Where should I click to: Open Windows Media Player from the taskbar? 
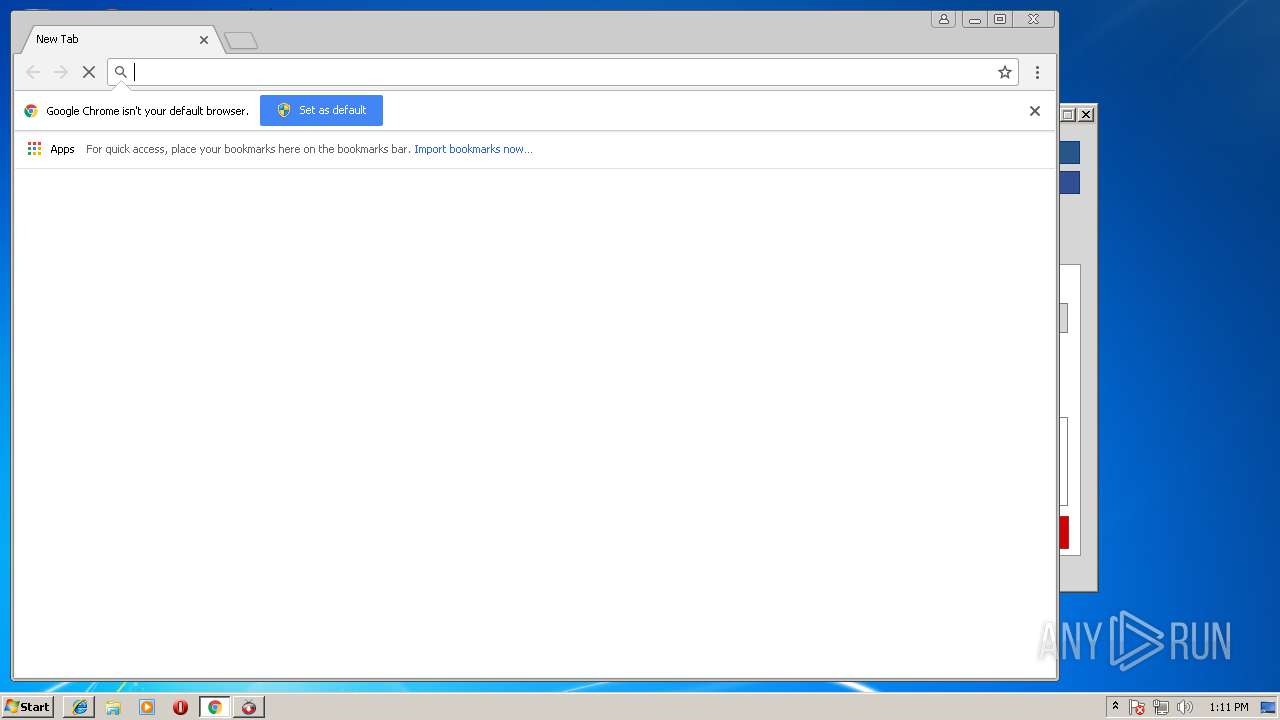147,707
